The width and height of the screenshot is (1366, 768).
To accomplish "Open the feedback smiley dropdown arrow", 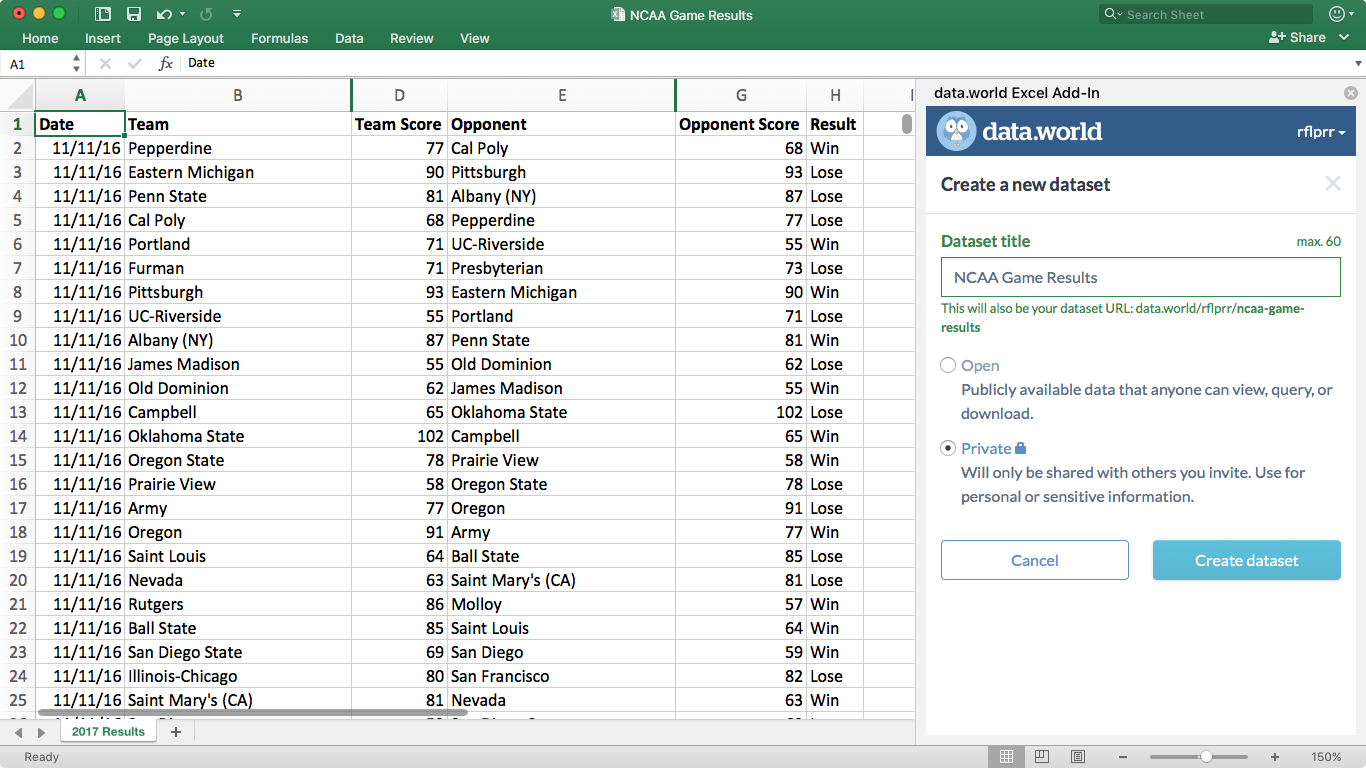I will (1354, 14).
